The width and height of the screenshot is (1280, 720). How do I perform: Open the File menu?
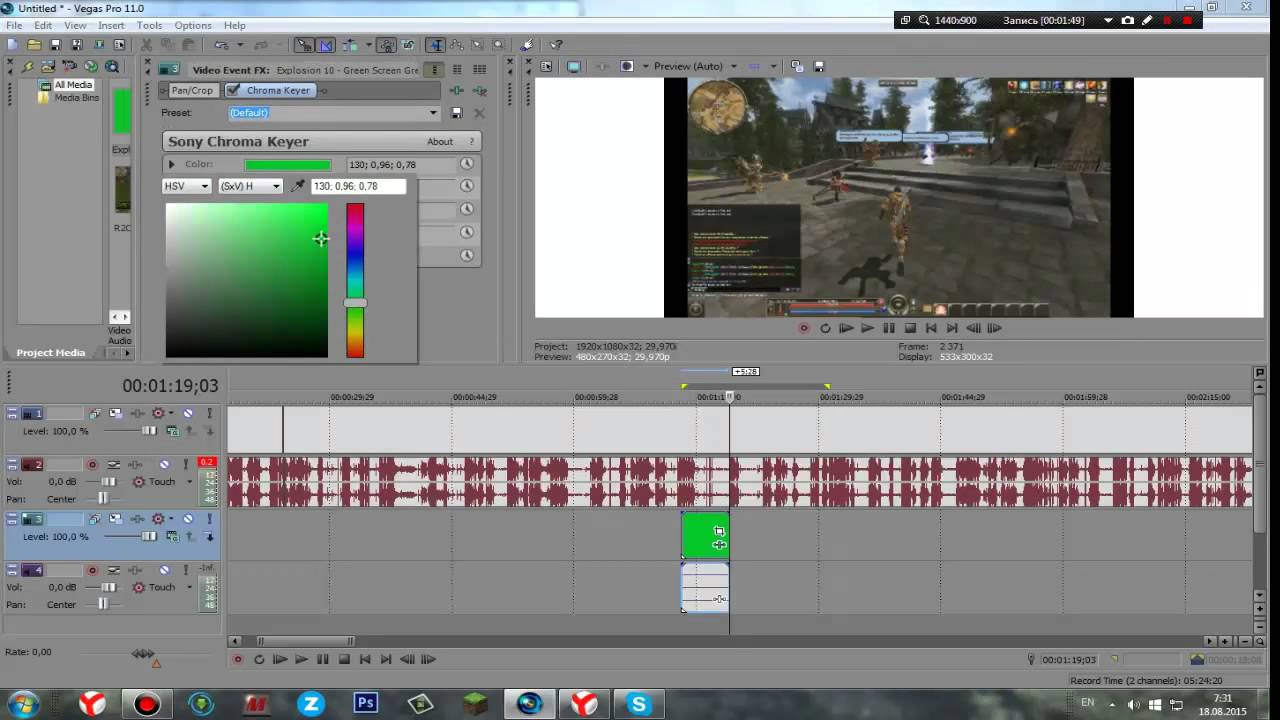pos(14,25)
